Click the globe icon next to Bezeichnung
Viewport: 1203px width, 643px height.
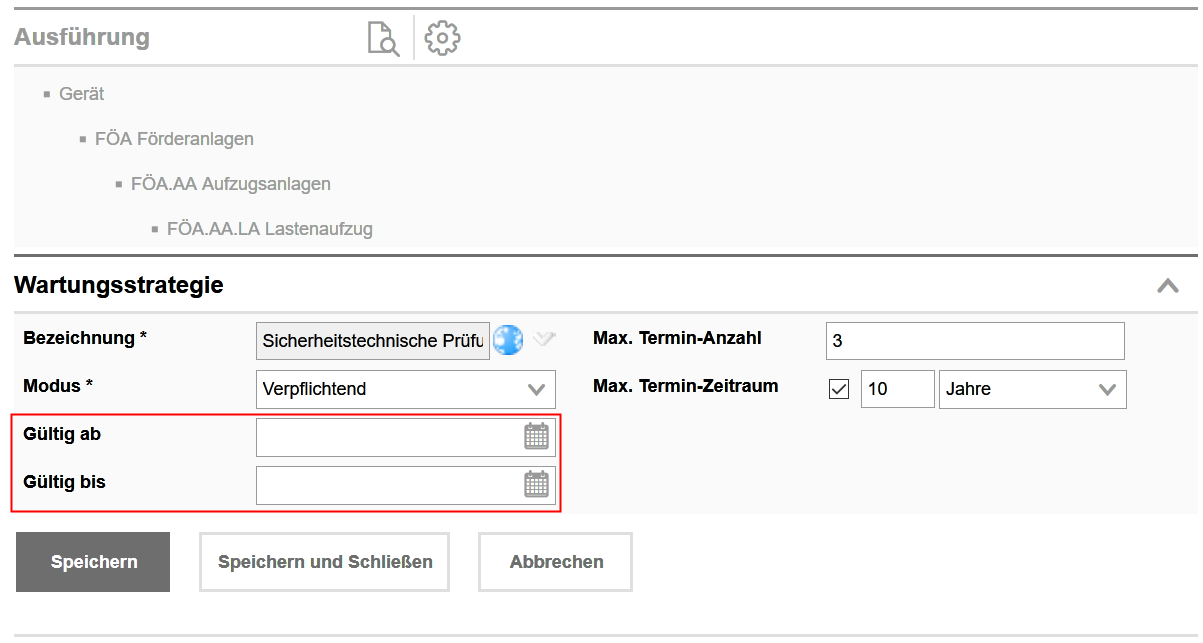(508, 340)
